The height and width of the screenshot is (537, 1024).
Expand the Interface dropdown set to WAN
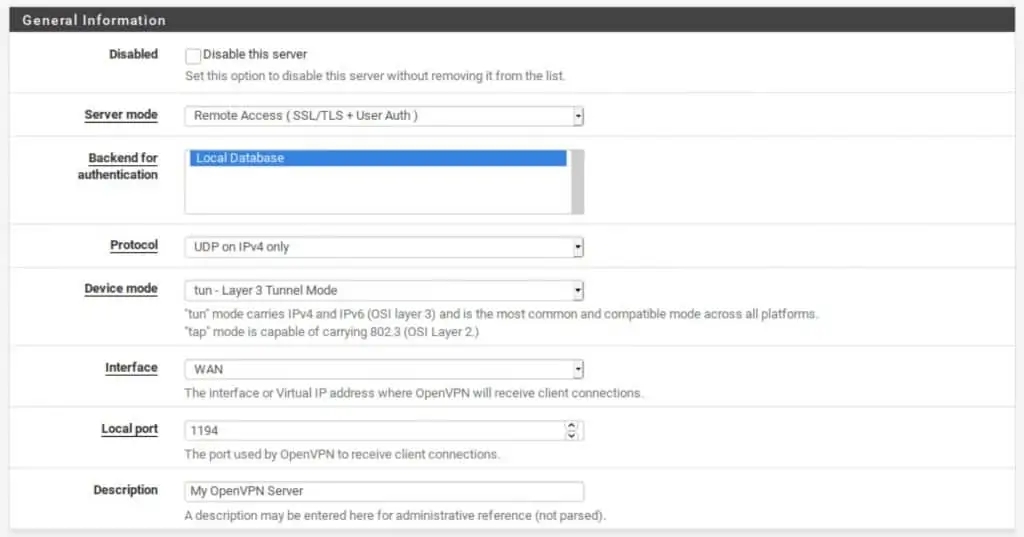384,369
